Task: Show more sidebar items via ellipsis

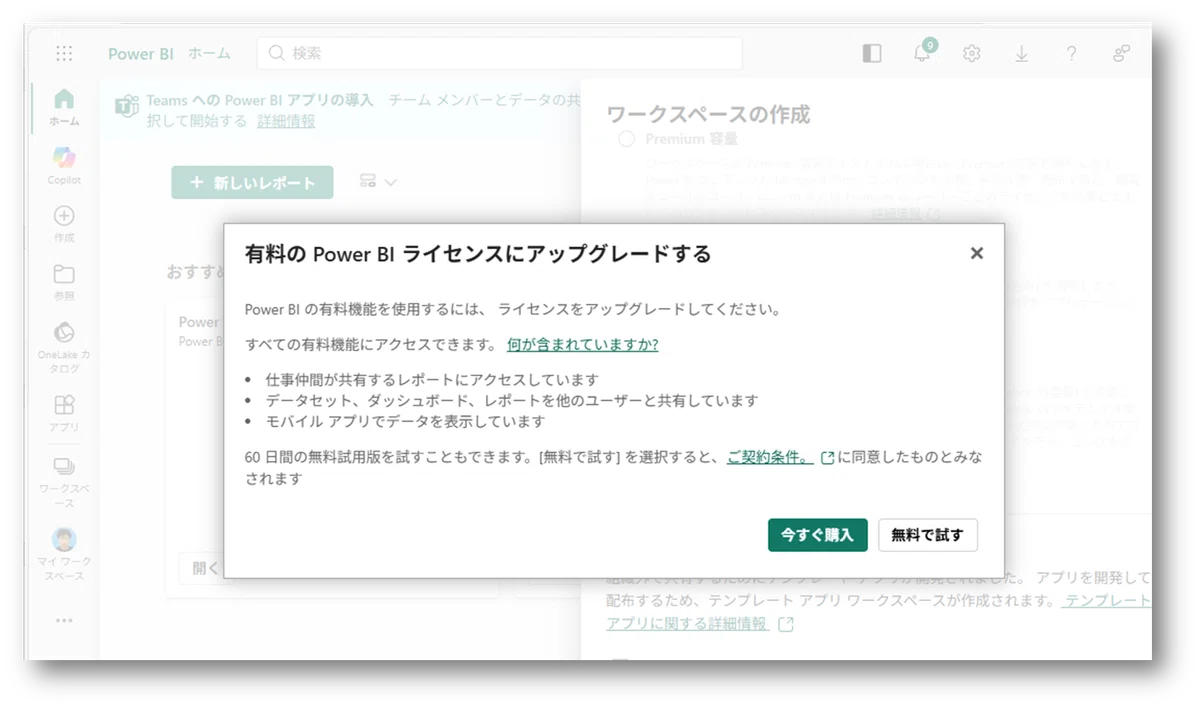Action: [64, 620]
